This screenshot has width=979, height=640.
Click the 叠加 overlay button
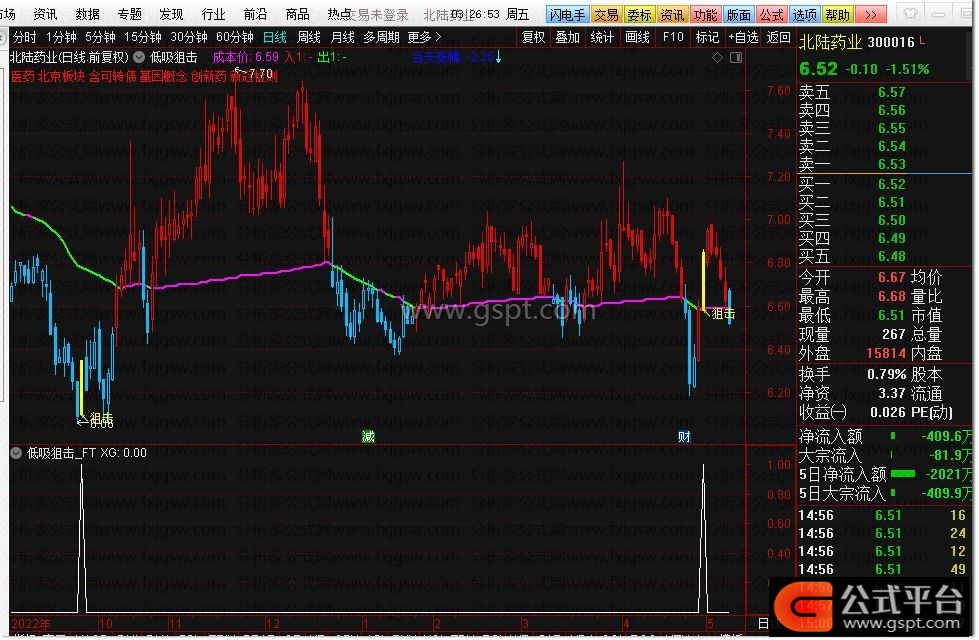click(x=568, y=37)
